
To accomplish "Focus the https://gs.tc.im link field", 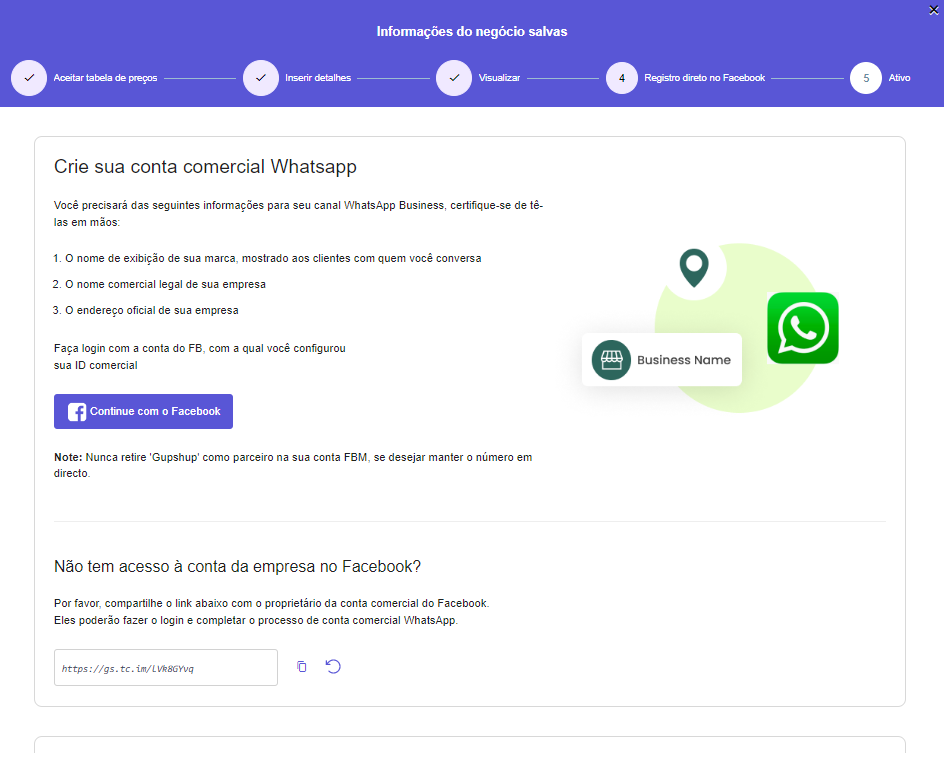I will click(166, 667).
